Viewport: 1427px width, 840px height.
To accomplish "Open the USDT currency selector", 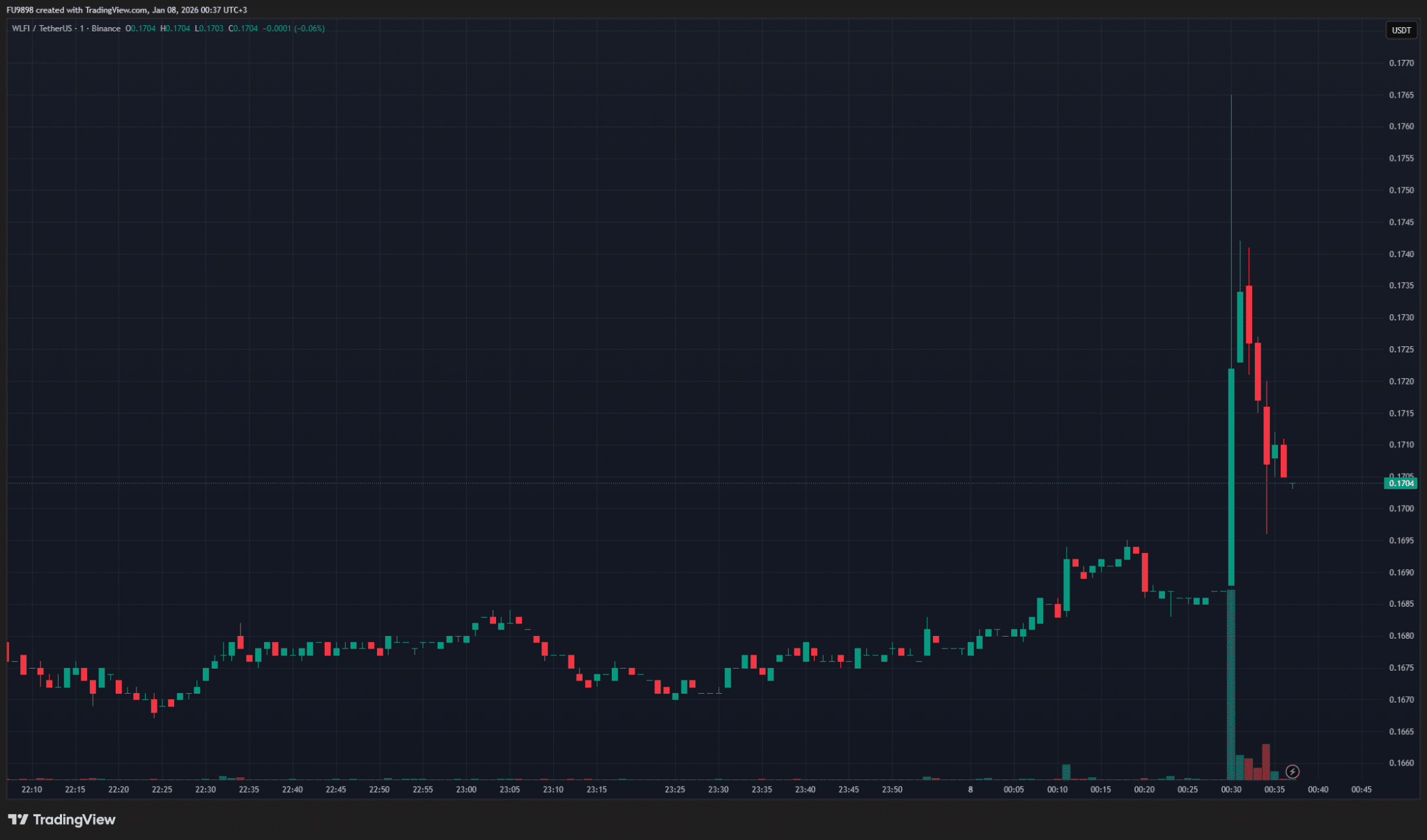I will 1401,30.
